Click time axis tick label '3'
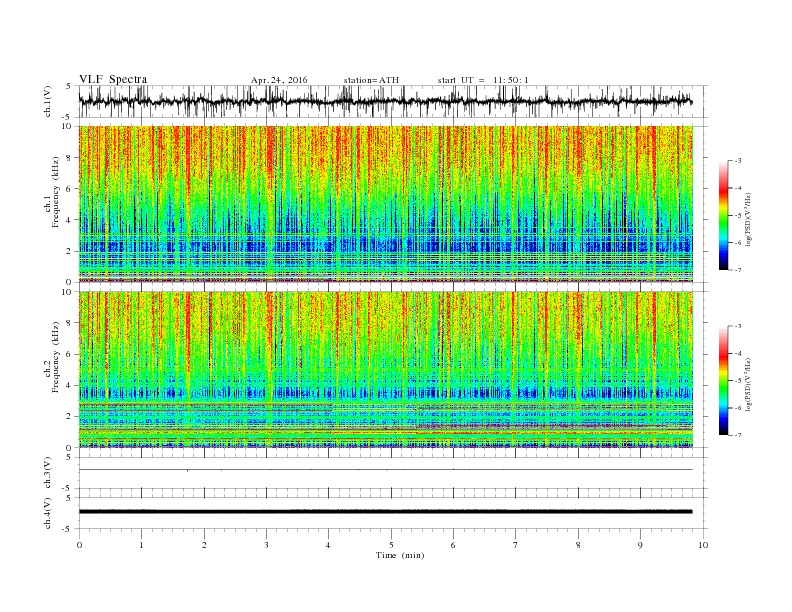792x612 pixels. pos(266,545)
